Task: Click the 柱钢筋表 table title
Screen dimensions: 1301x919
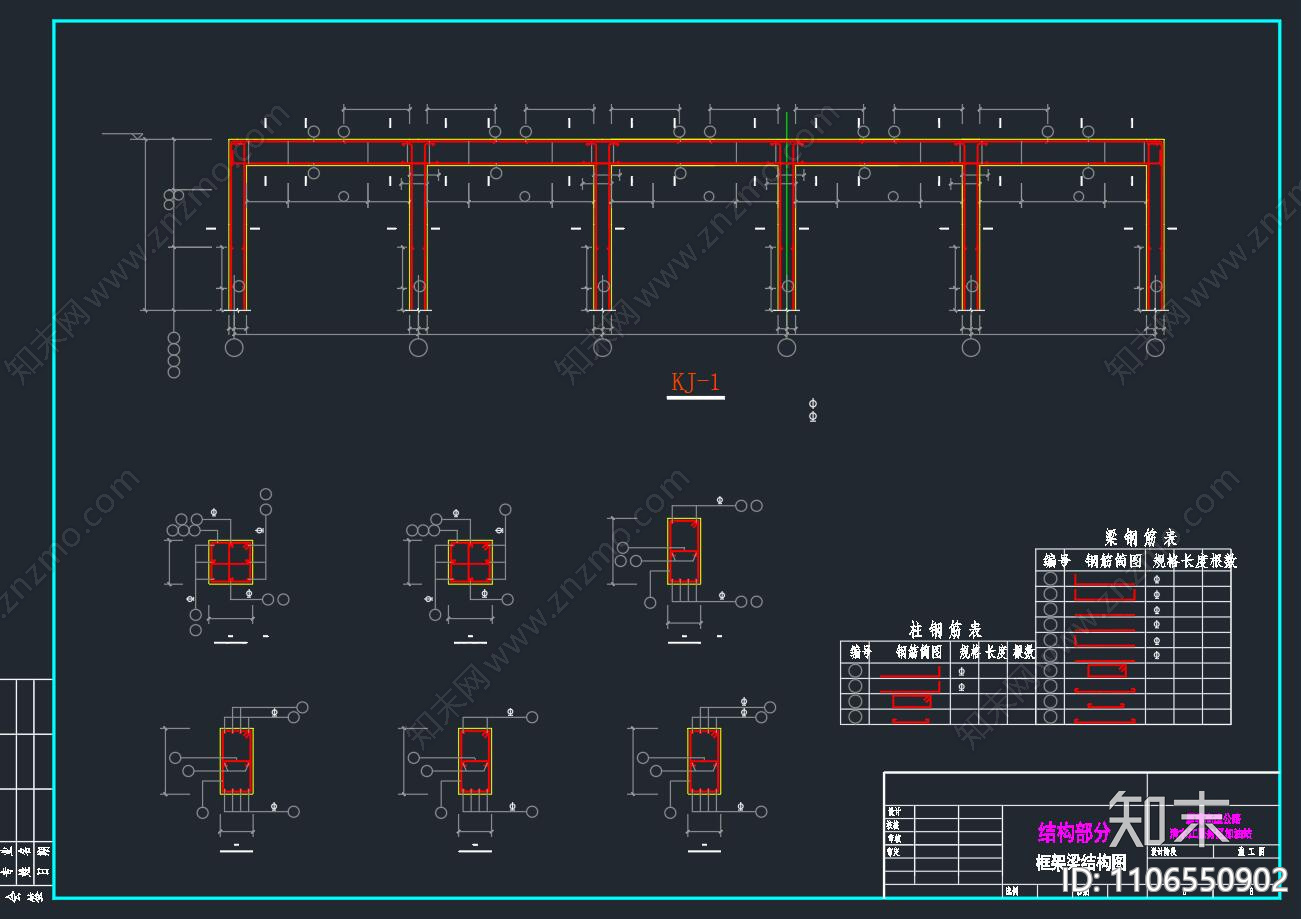Action: tap(945, 630)
